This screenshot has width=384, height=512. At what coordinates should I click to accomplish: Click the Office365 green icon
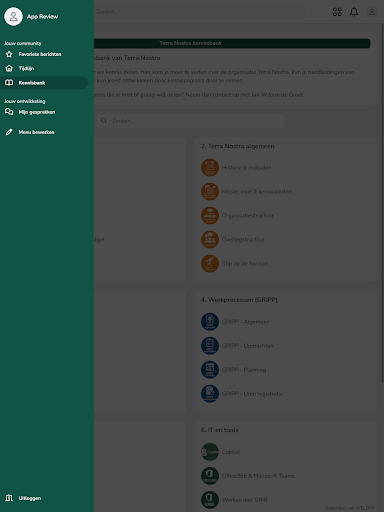point(210,476)
